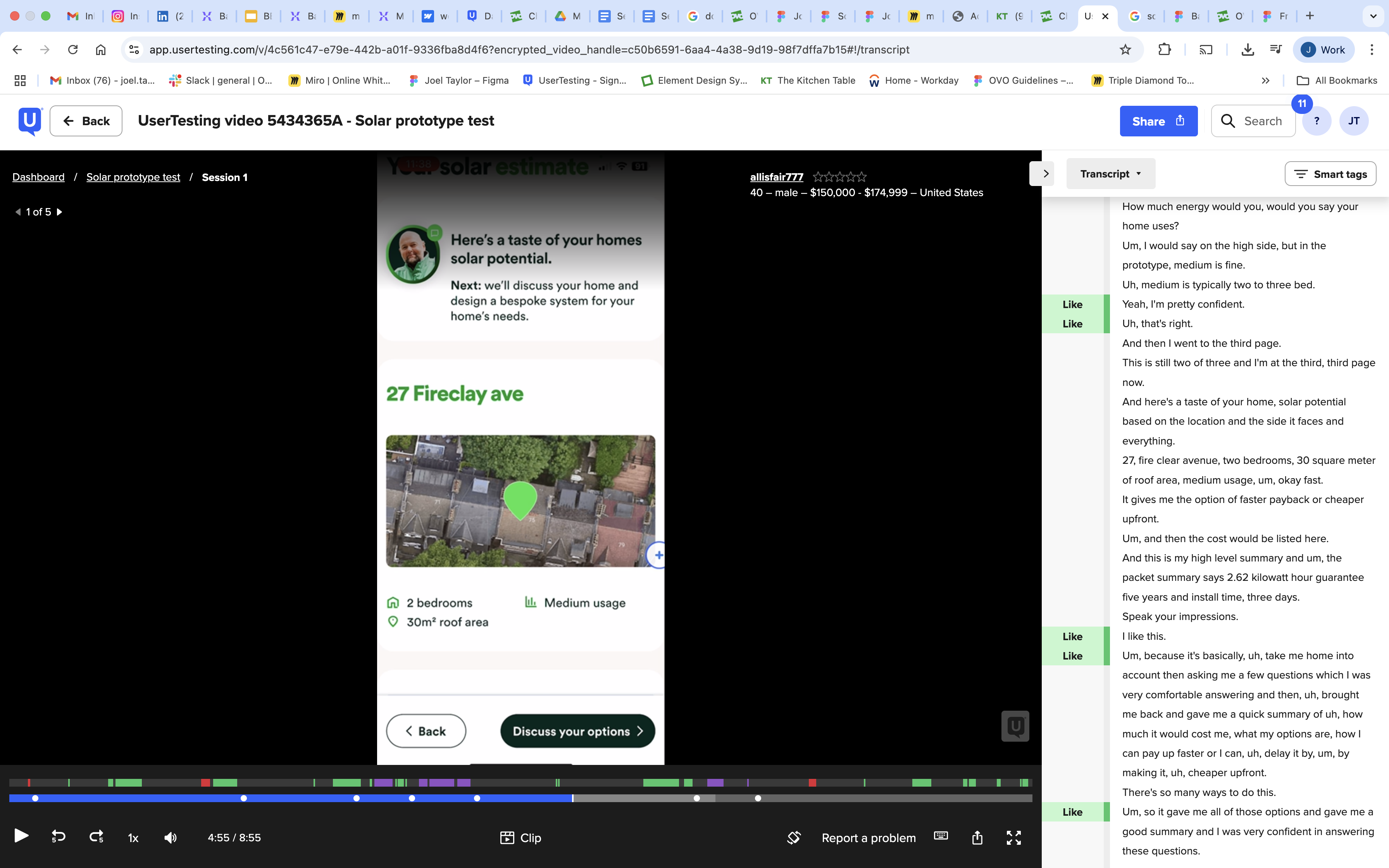Enter fullscreen video mode
Screen dimensions: 1389x868
pos(1013,837)
